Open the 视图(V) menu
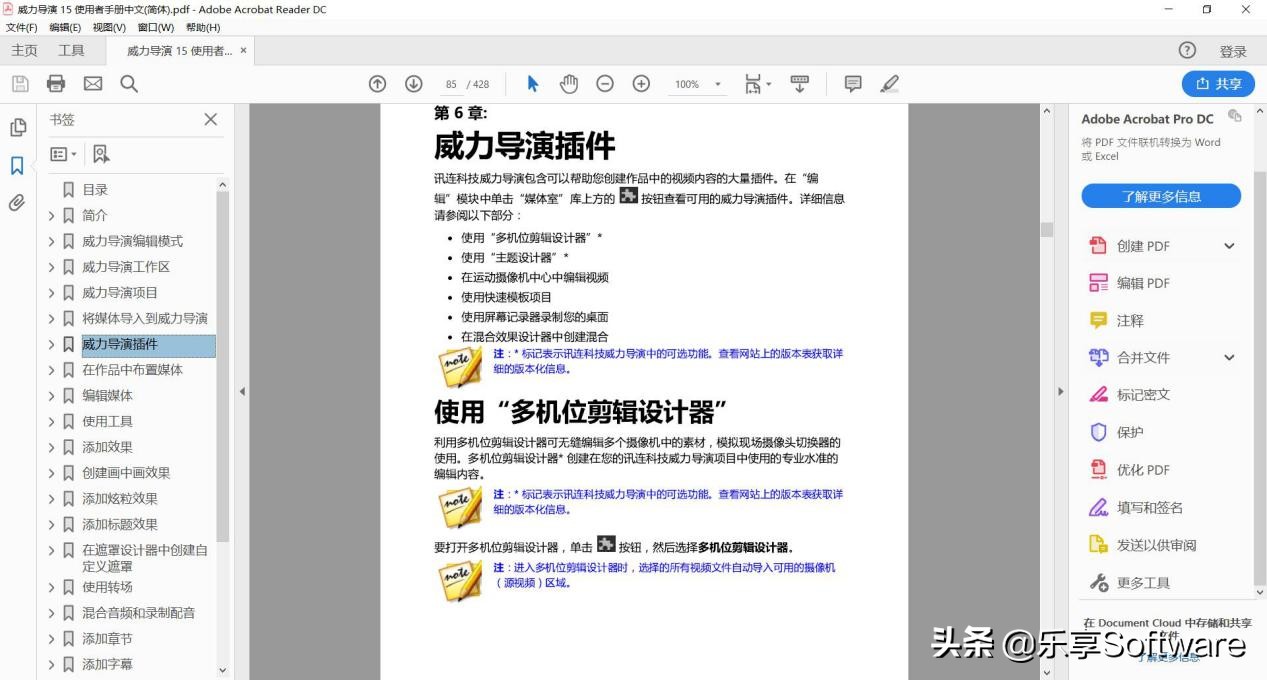The height and width of the screenshot is (680, 1267). pyautogui.click(x=109, y=27)
